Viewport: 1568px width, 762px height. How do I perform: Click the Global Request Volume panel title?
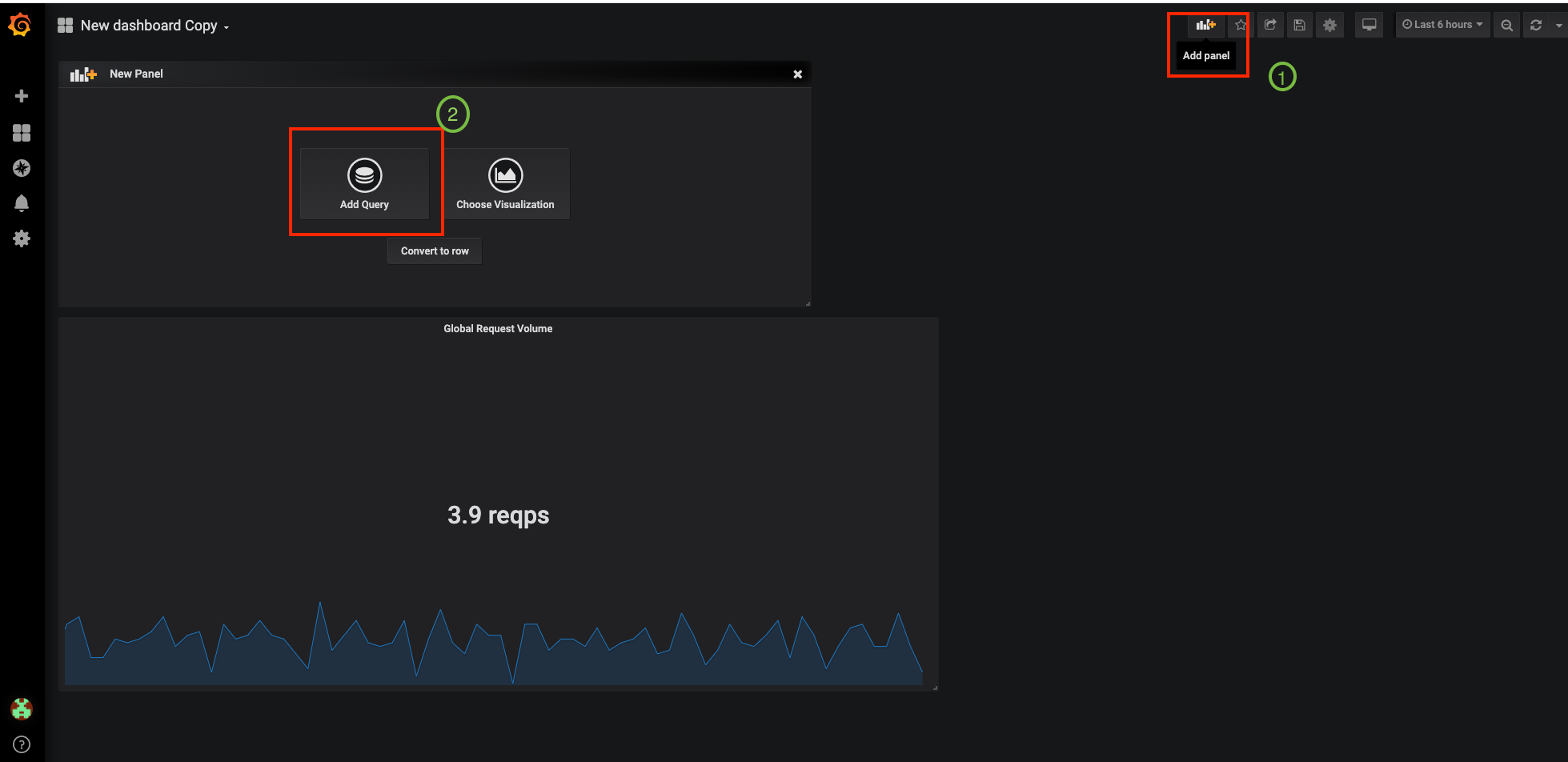498,329
